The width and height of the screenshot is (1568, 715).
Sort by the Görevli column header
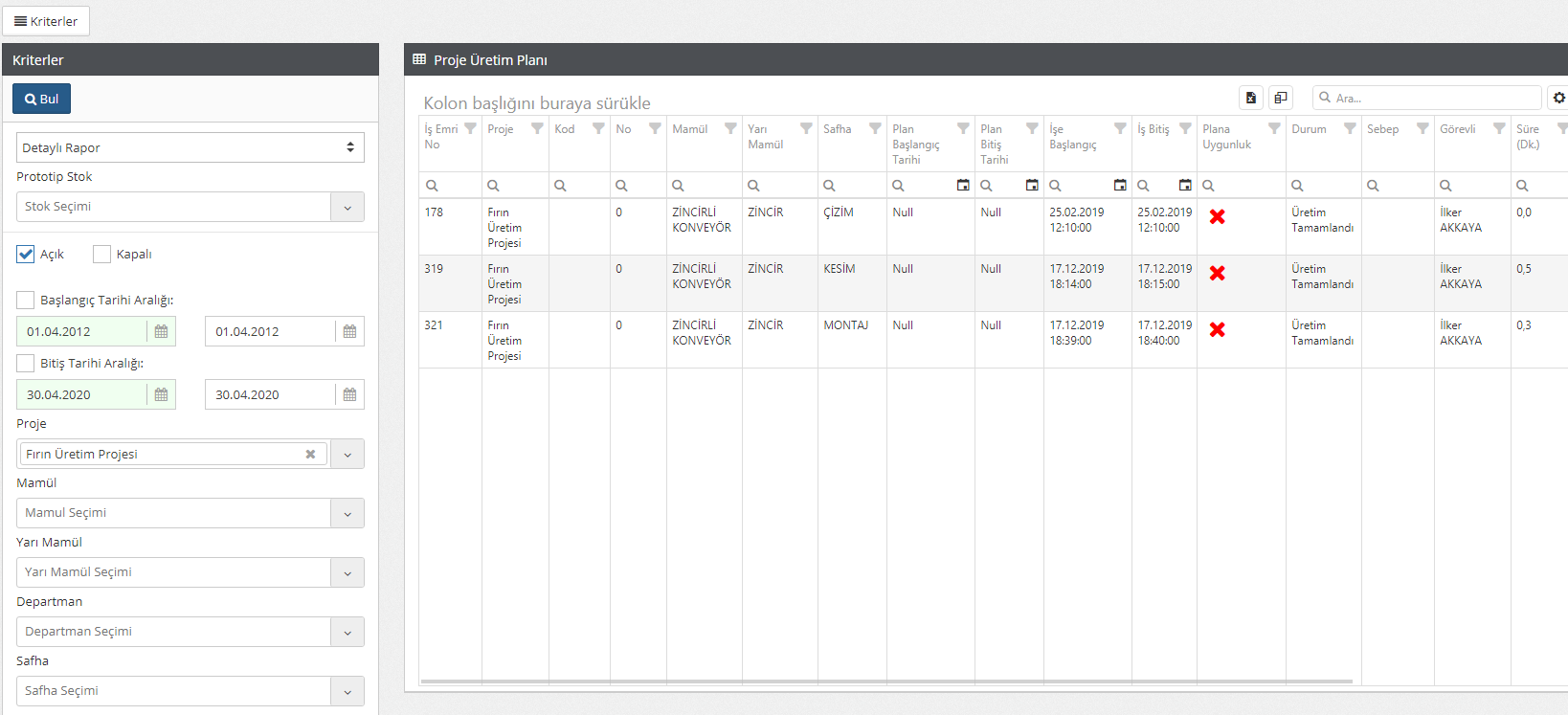click(1458, 129)
